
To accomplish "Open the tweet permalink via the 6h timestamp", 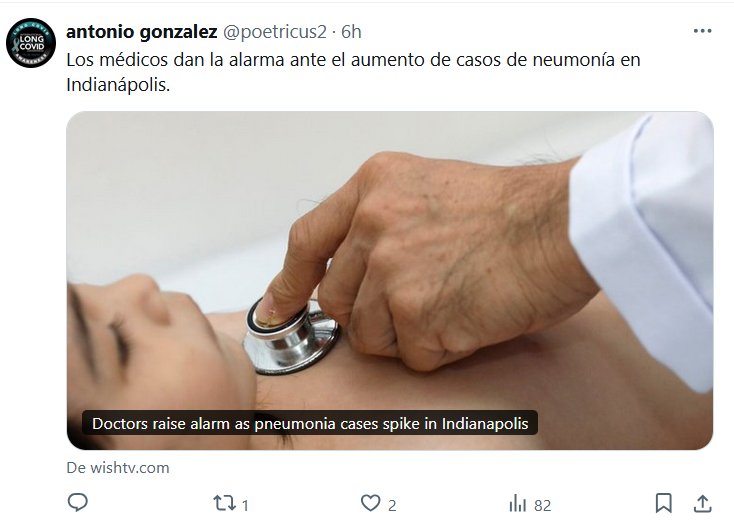I will click(351, 32).
